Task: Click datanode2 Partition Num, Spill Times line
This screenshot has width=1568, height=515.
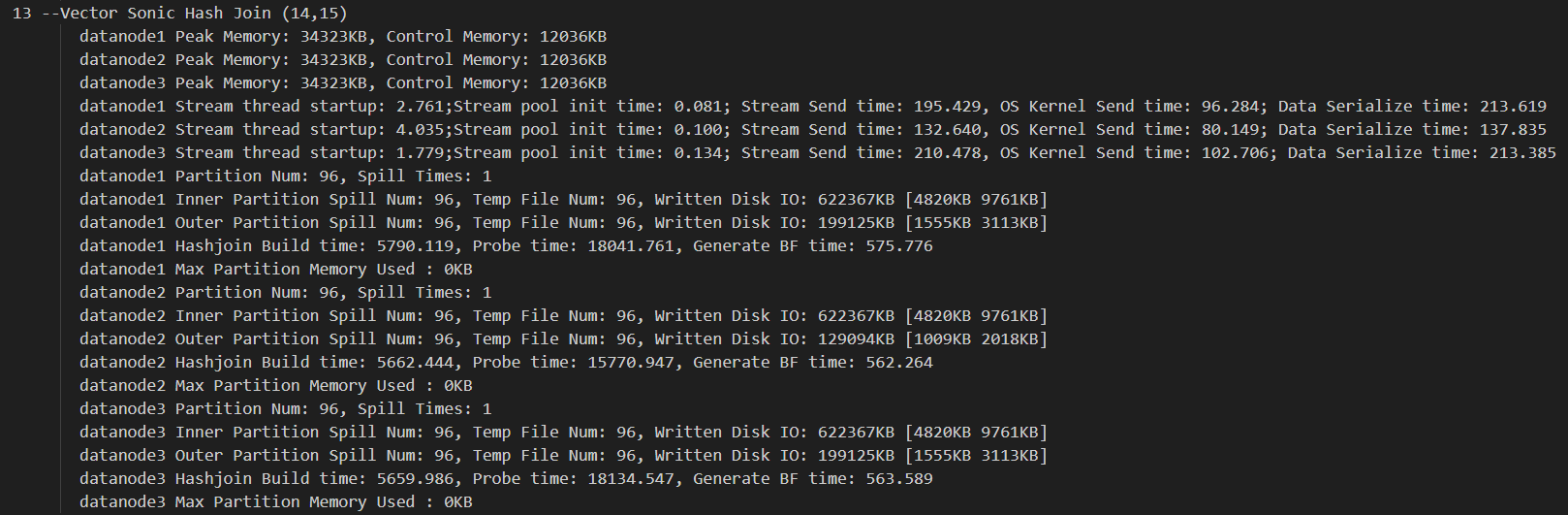Action: (286, 293)
